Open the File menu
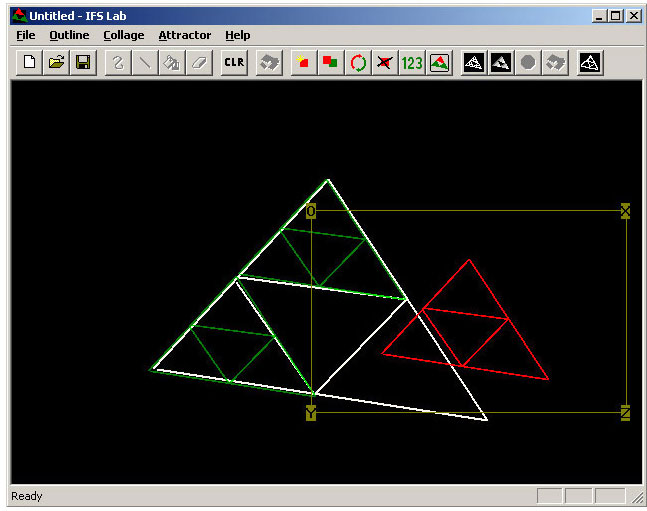The height and width of the screenshot is (511, 647). click(x=26, y=35)
